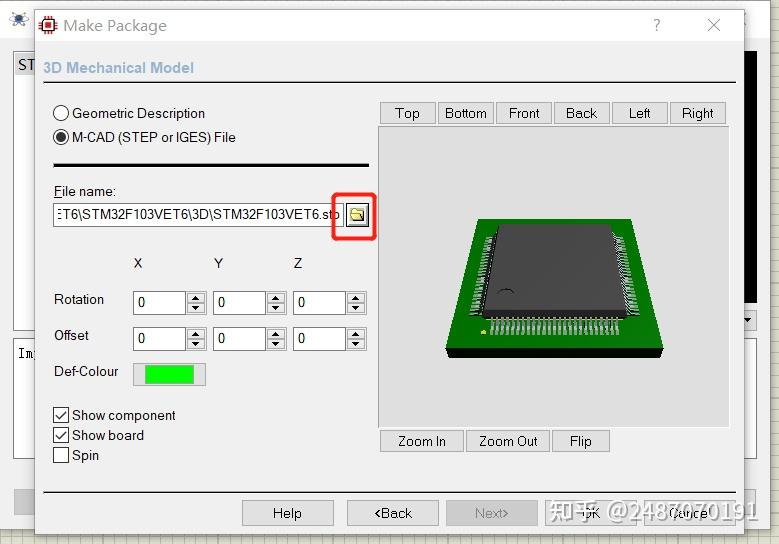Click the Offset Z value field

point(319,339)
